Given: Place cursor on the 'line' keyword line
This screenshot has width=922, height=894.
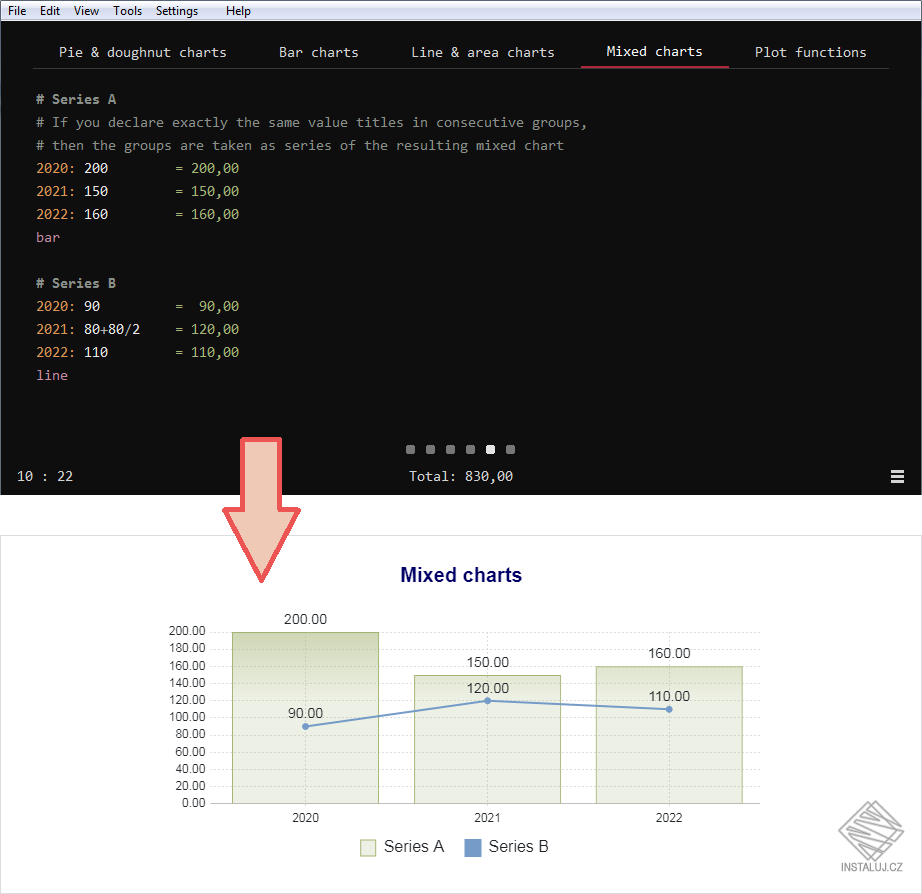Looking at the screenshot, I should pos(52,375).
